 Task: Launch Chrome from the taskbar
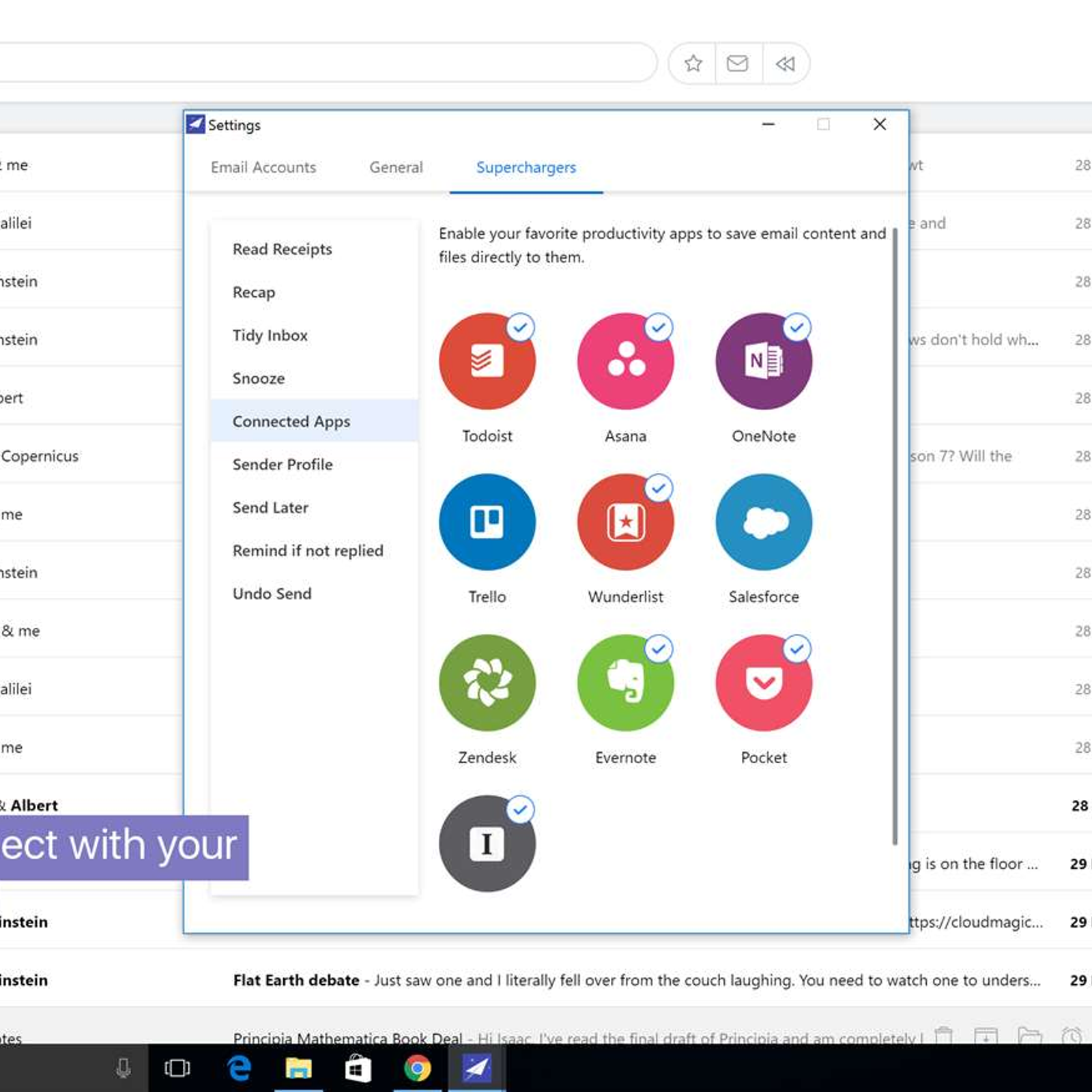click(x=417, y=1068)
